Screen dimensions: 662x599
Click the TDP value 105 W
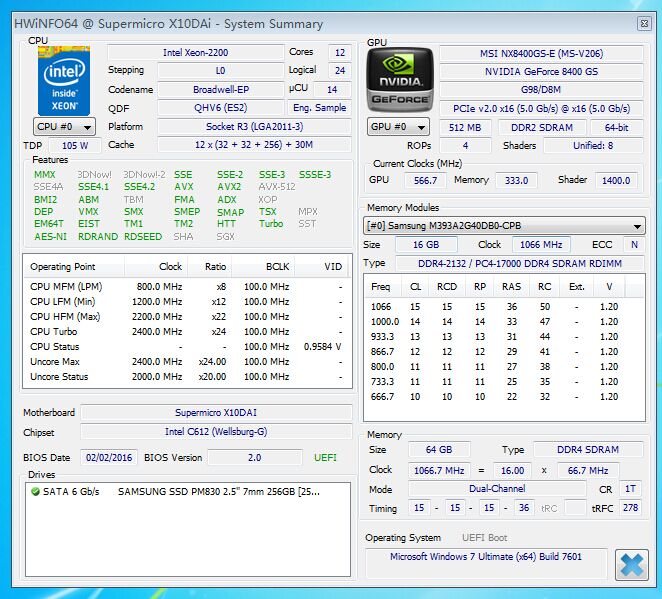[75, 146]
